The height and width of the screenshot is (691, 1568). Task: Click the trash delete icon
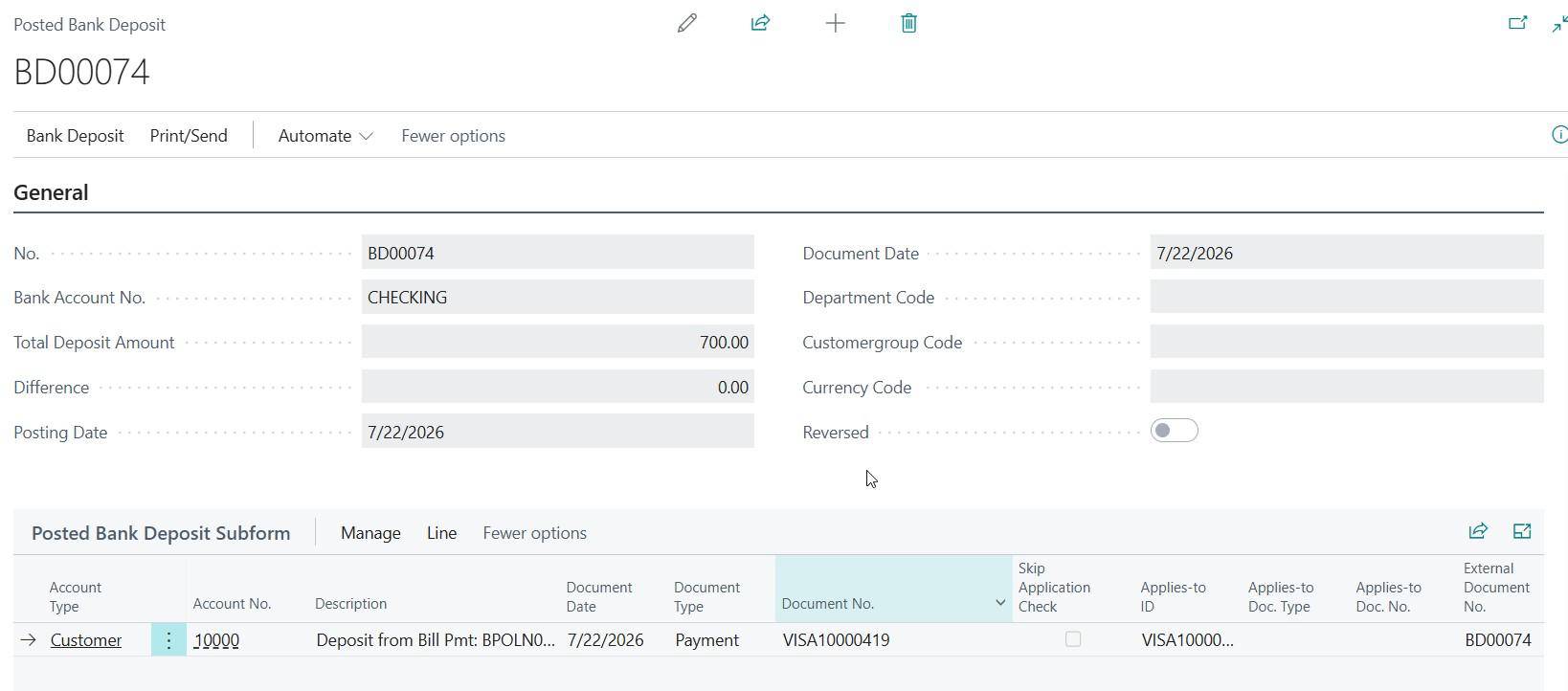tap(908, 23)
